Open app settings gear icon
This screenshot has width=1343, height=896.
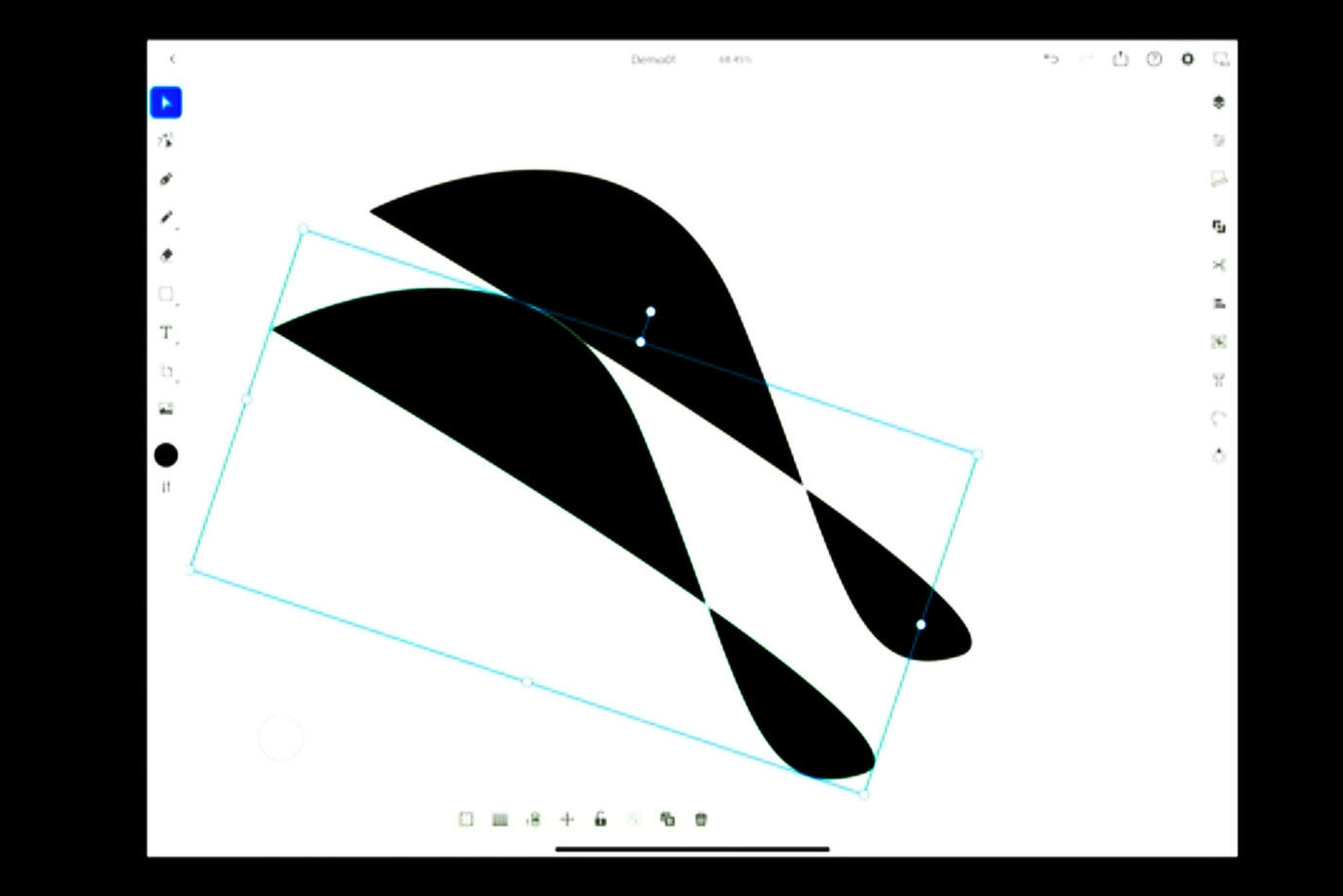click(x=1187, y=59)
